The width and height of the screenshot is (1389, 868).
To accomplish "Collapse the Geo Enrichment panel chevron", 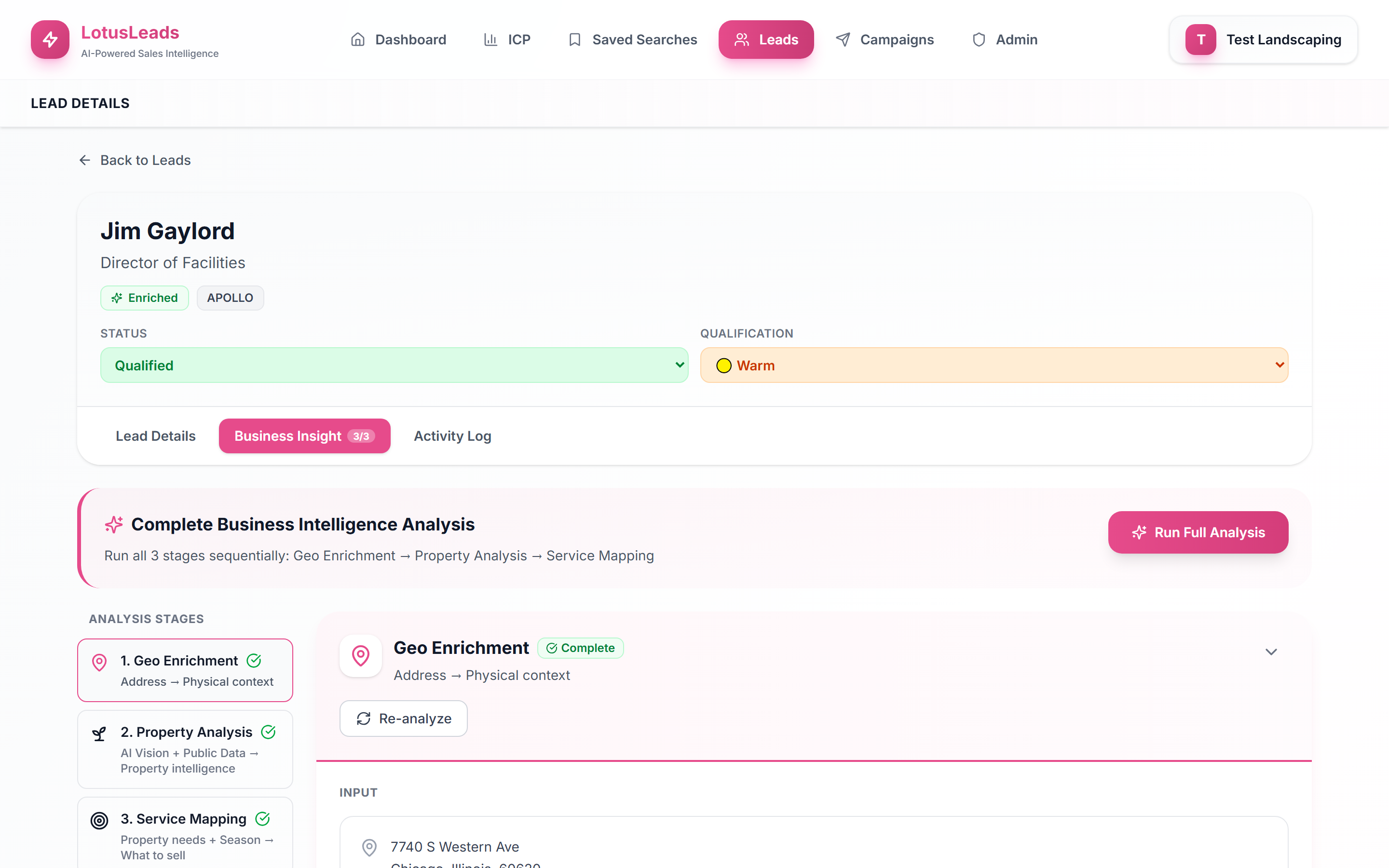I will click(x=1271, y=651).
